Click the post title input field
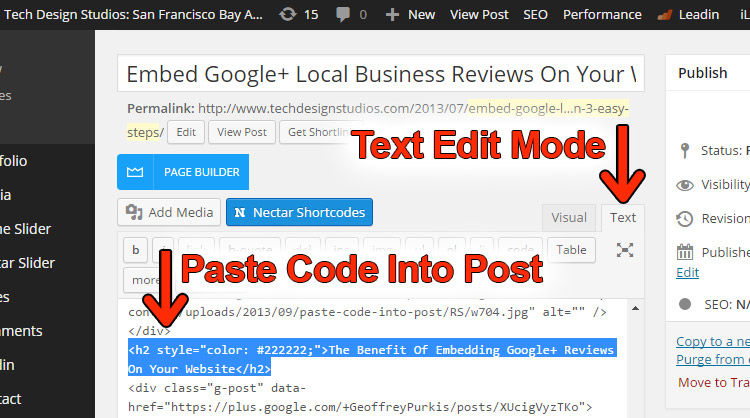750x418 pixels. tap(381, 74)
